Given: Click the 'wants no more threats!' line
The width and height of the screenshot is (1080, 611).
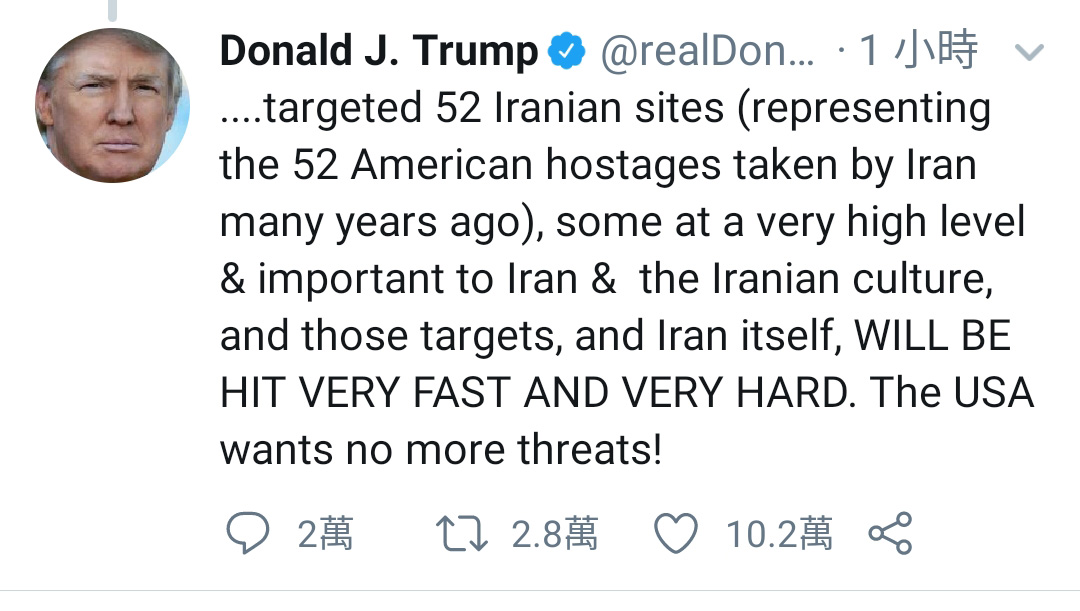Looking at the screenshot, I should [440, 450].
